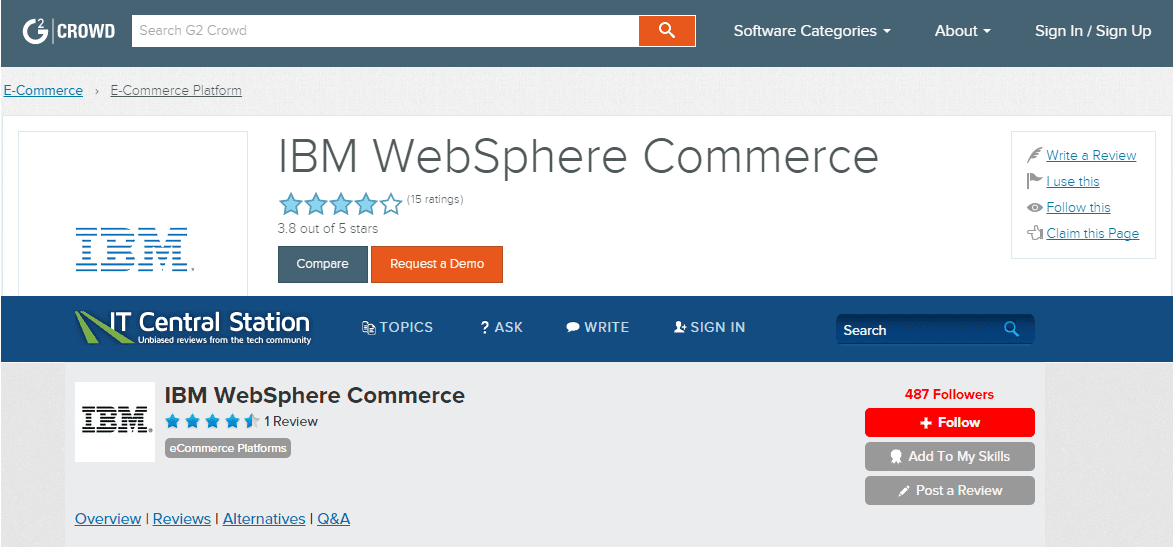Click the person SIGN IN icon
Image resolution: width=1173 pixels, height=547 pixels.
(680, 327)
